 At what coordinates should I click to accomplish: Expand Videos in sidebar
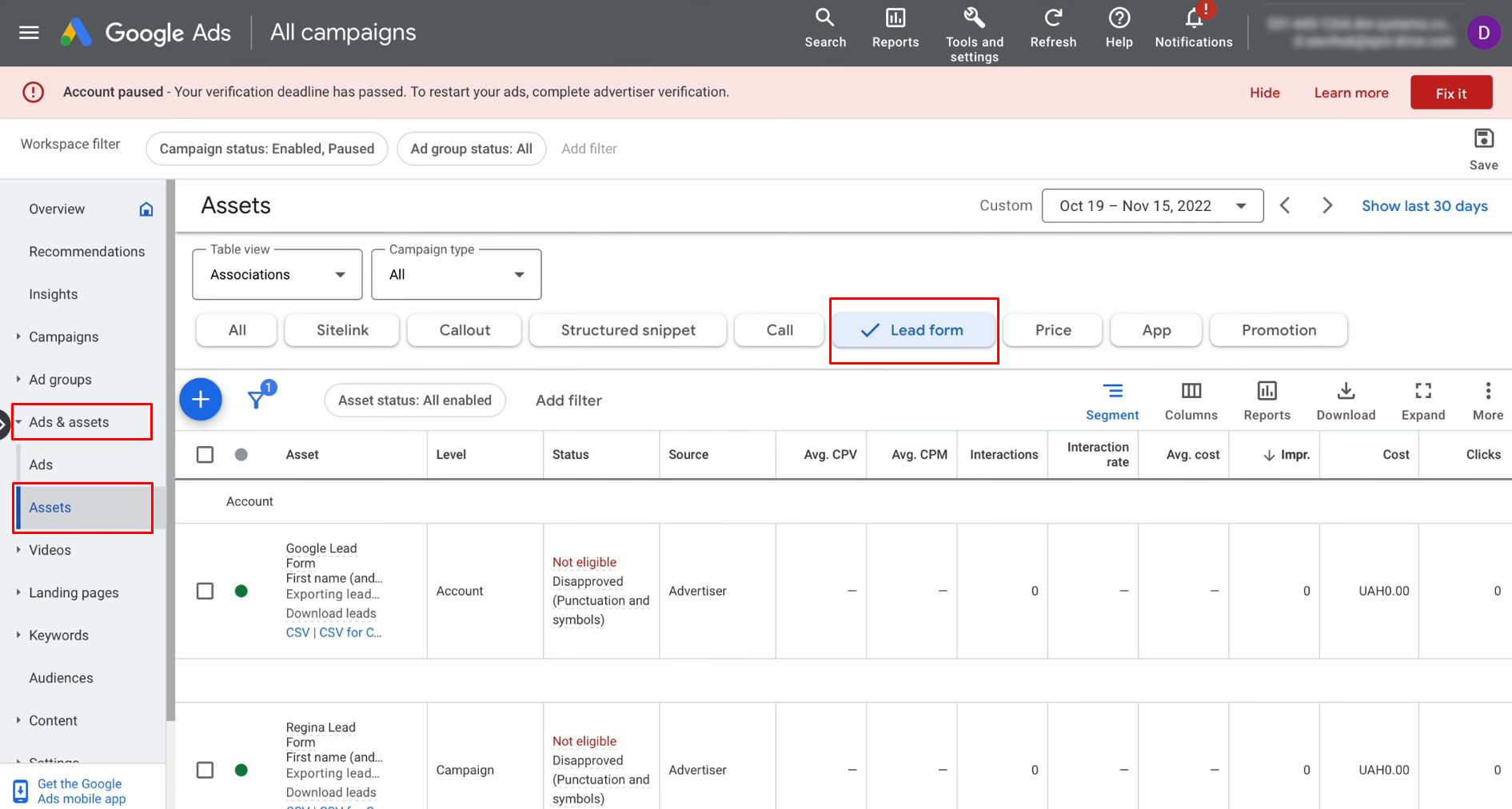coord(18,549)
